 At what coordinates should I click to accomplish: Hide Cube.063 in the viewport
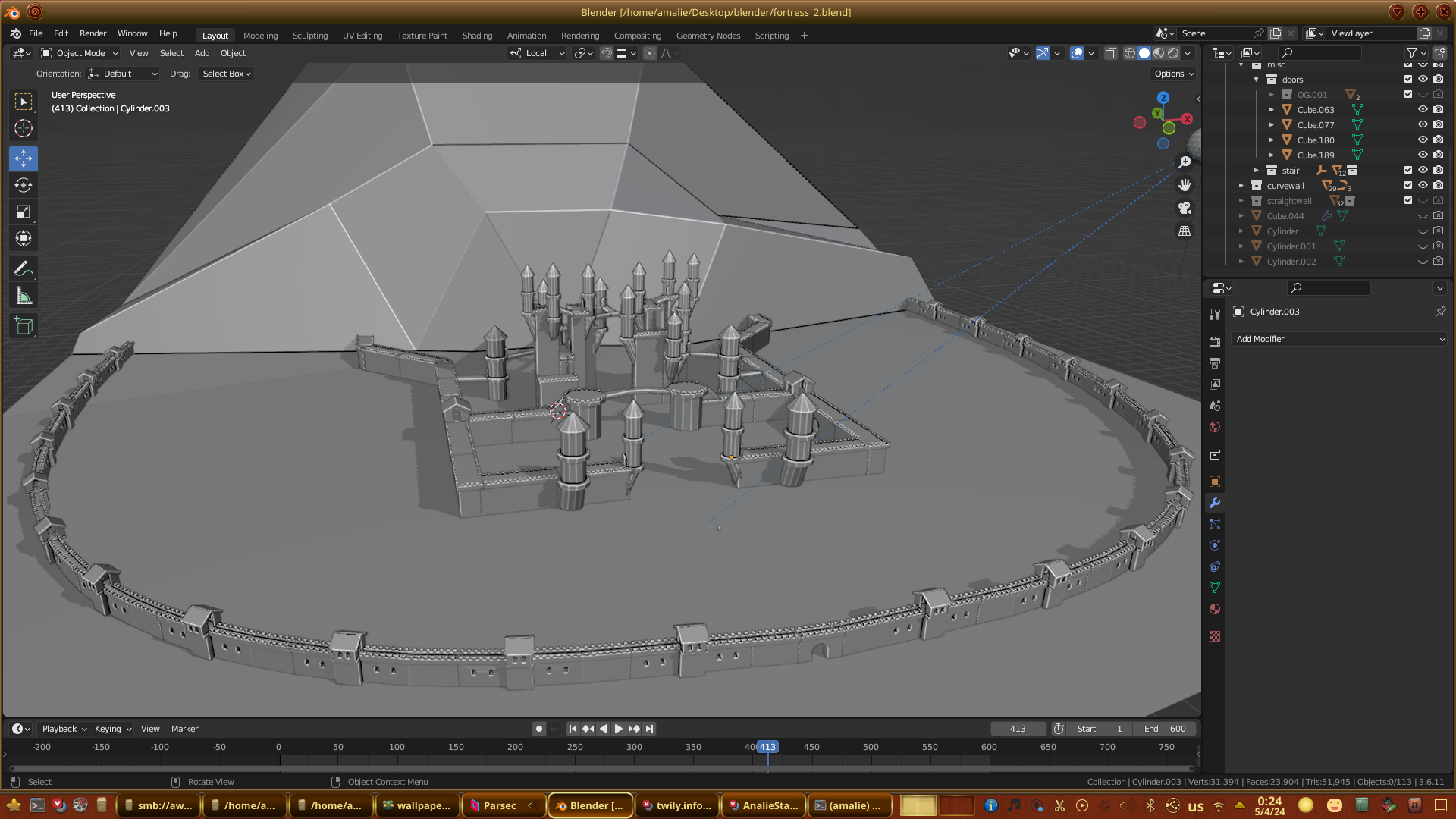click(x=1423, y=109)
